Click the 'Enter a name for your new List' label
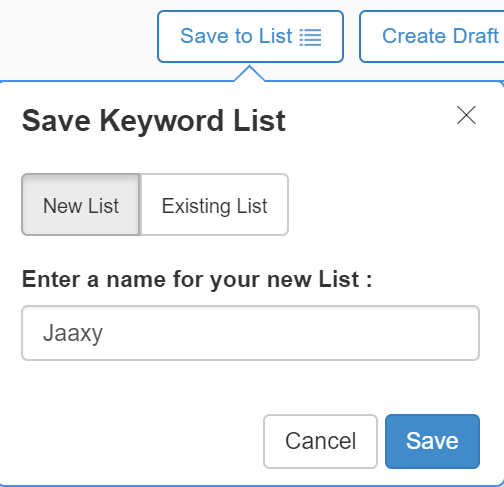The height and width of the screenshot is (487, 504). [x=197, y=279]
